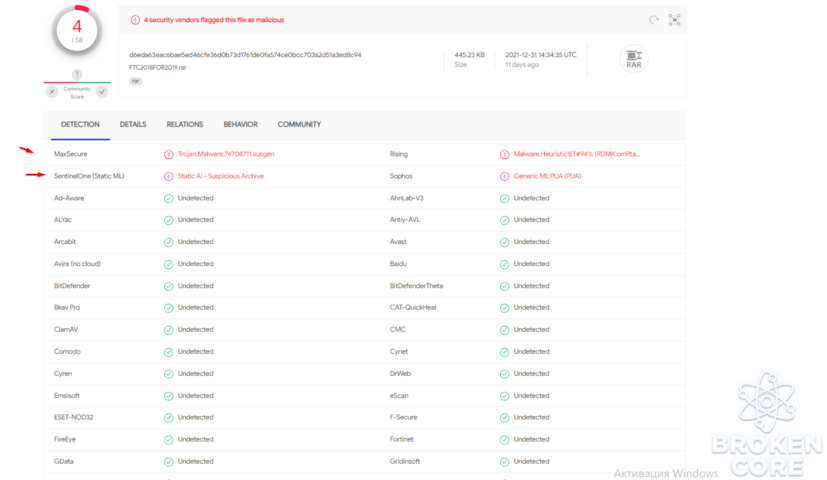
Task: Click the Sophos warning icon
Action: click(504, 177)
